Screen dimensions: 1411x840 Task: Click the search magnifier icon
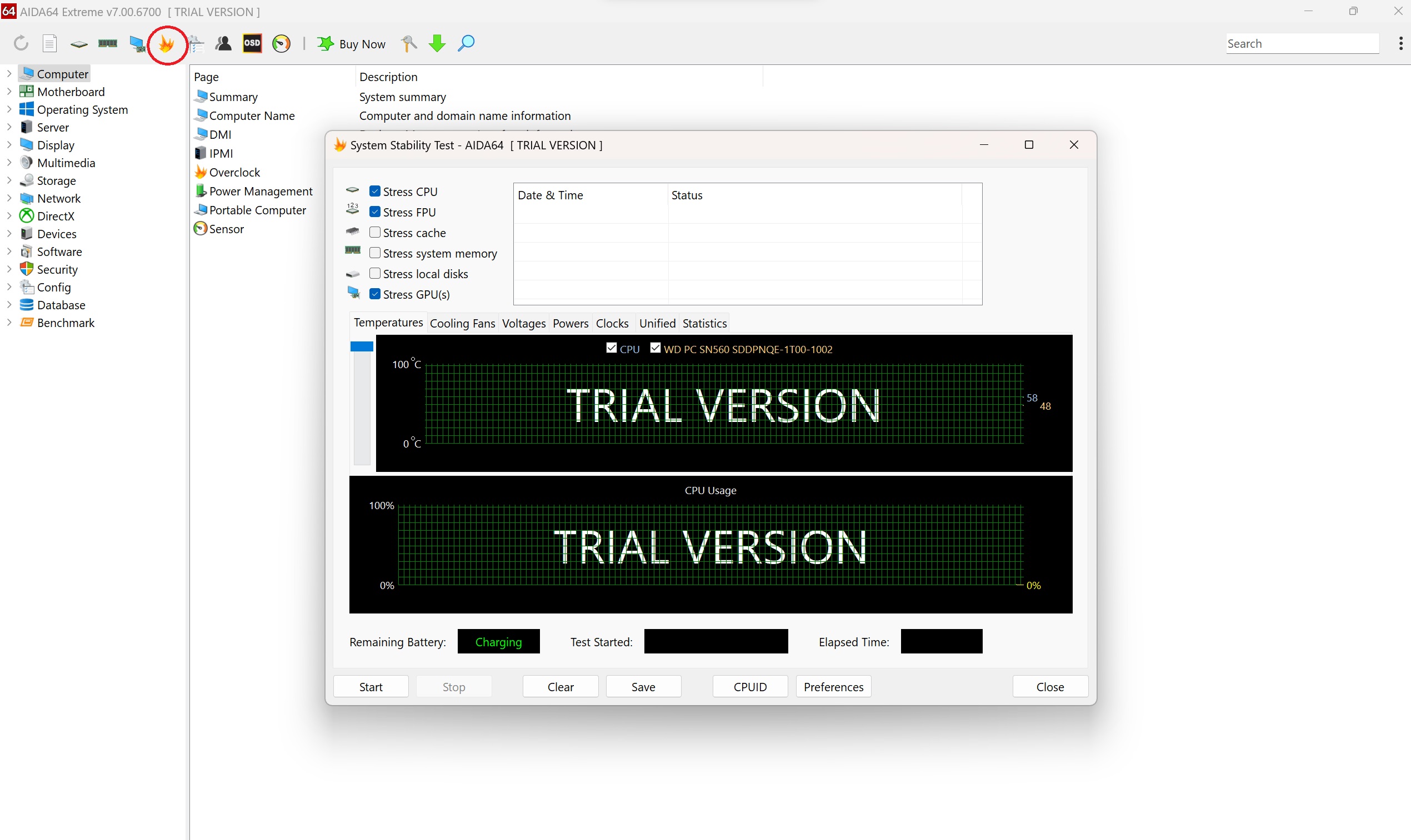click(465, 43)
